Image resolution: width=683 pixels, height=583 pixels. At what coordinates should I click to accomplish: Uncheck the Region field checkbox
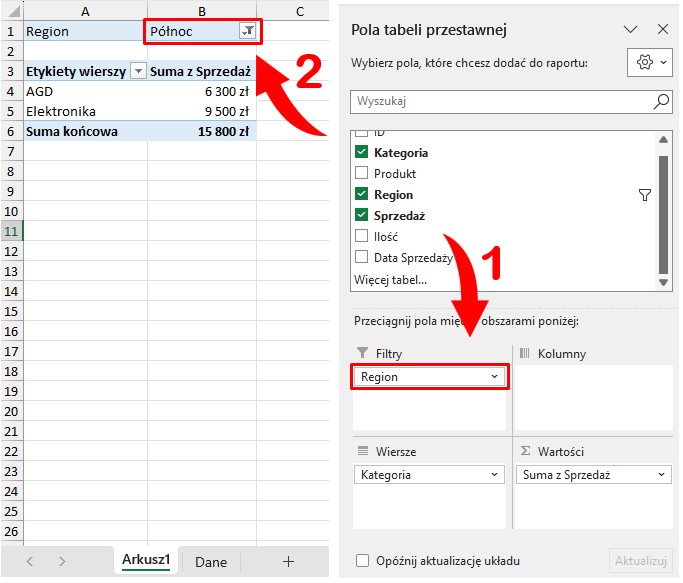(361, 193)
